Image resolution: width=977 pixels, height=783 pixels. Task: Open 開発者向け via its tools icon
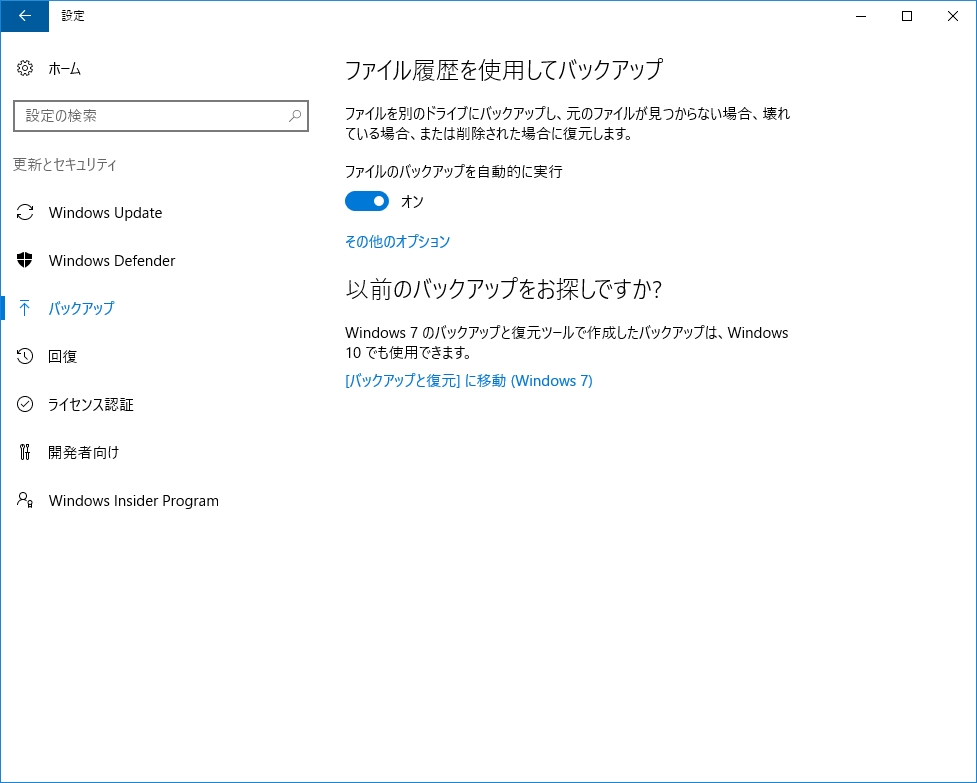(x=24, y=452)
